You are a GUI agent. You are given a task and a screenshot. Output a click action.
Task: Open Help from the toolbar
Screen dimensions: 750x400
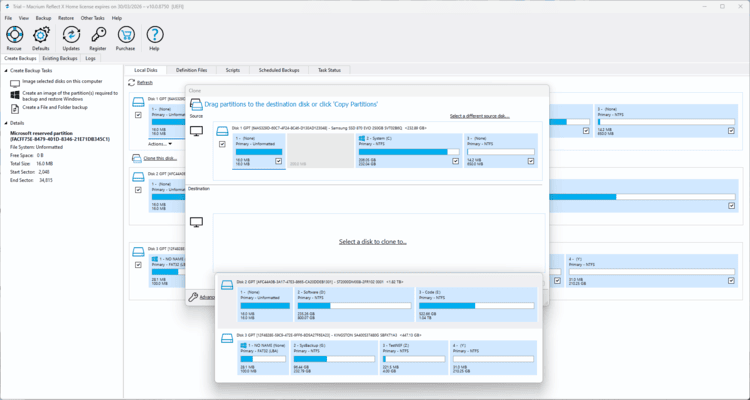pos(154,36)
